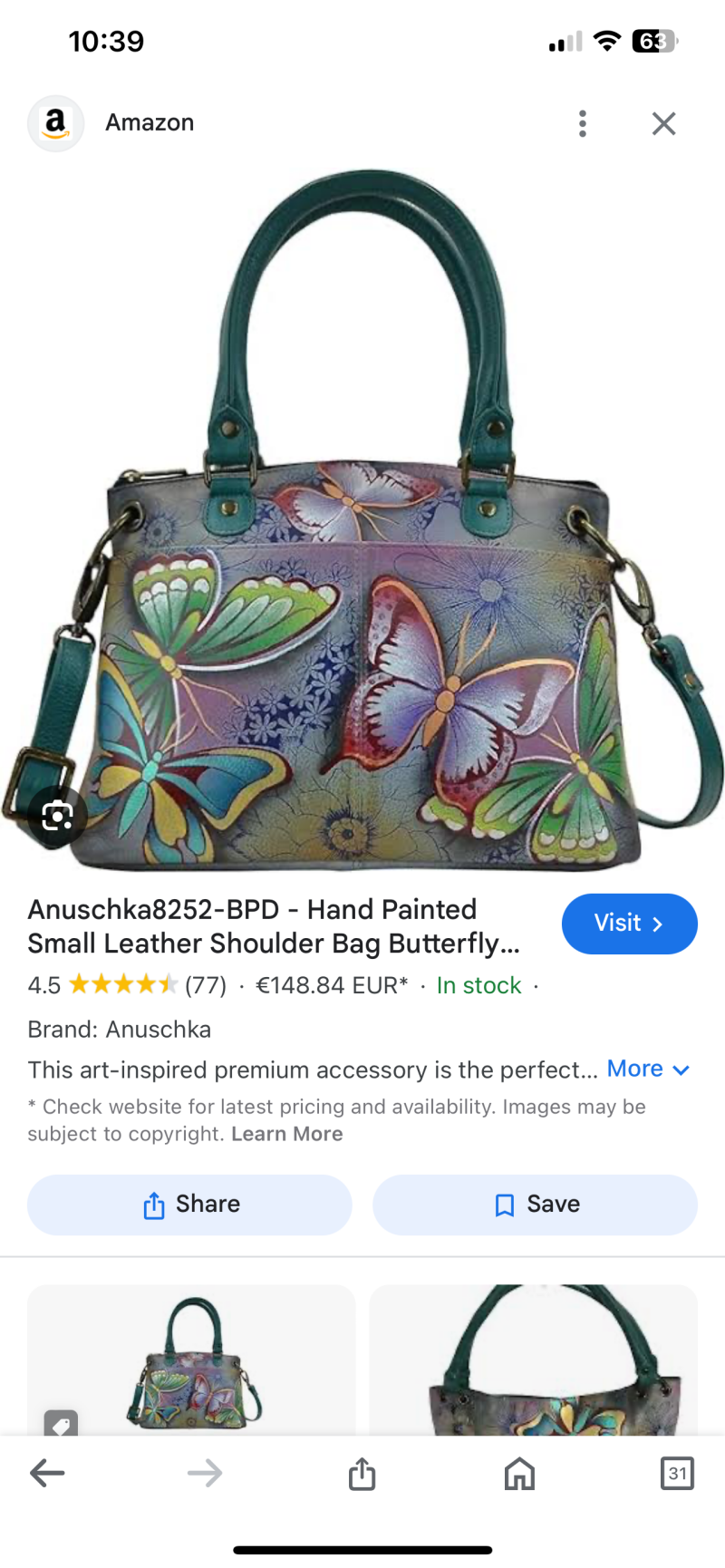Screen dimensions: 725x1568
Task: Go back with the left arrow
Action: tap(47, 1473)
